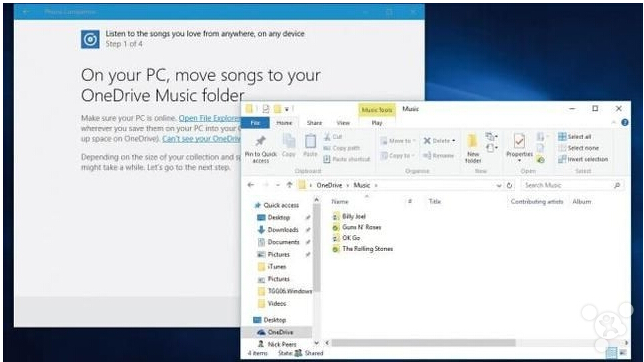
Task: Open the Share ribbon tab
Action: pyautogui.click(x=314, y=123)
